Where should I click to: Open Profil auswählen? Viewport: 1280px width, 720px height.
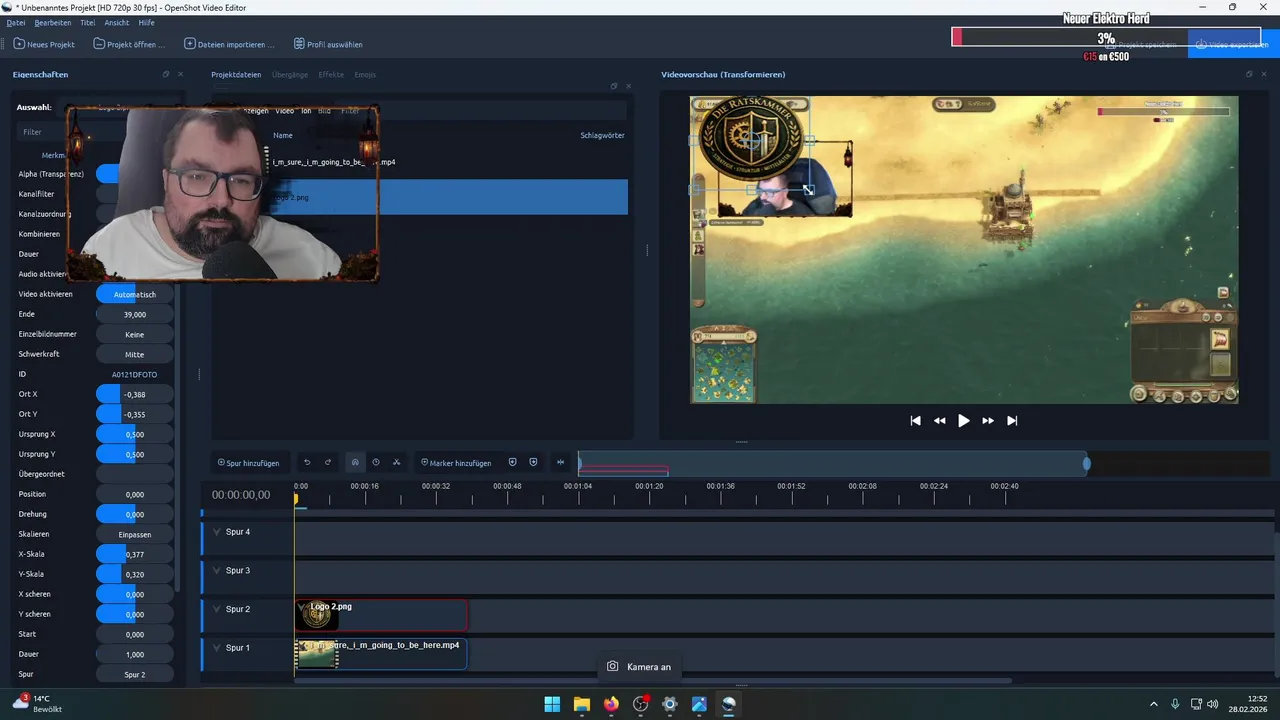[328, 44]
